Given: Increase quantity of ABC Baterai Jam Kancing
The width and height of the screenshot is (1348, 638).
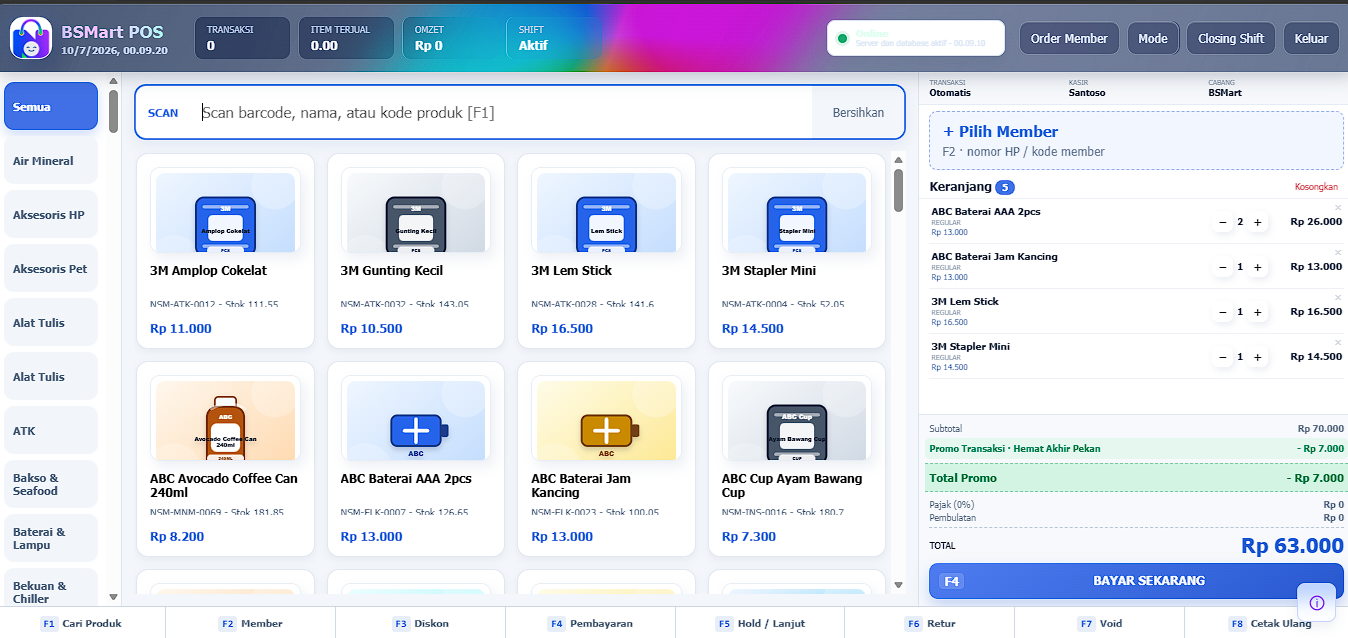Looking at the screenshot, I should pos(1257,267).
